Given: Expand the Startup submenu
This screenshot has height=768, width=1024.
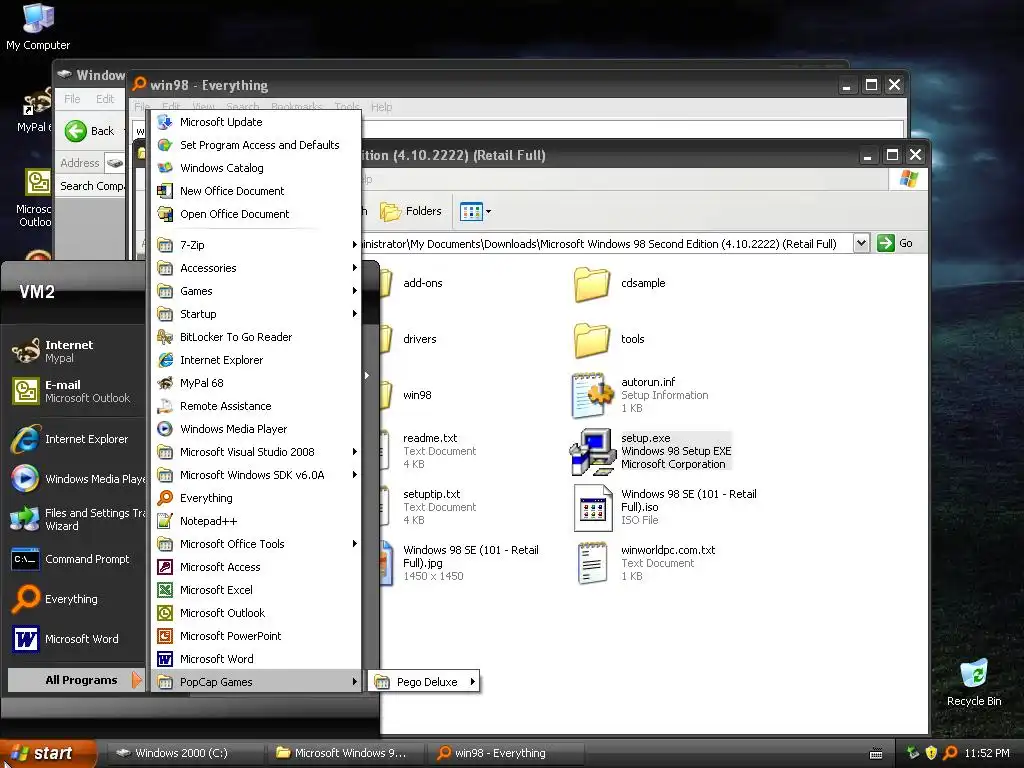Looking at the screenshot, I should [x=256, y=313].
